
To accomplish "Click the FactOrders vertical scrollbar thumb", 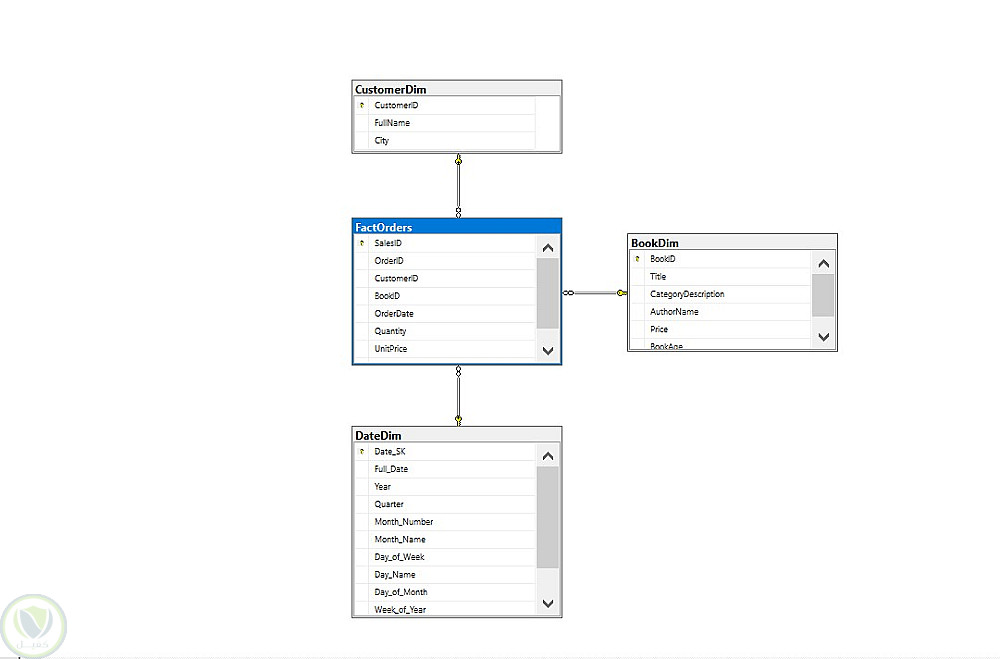I will [x=547, y=293].
